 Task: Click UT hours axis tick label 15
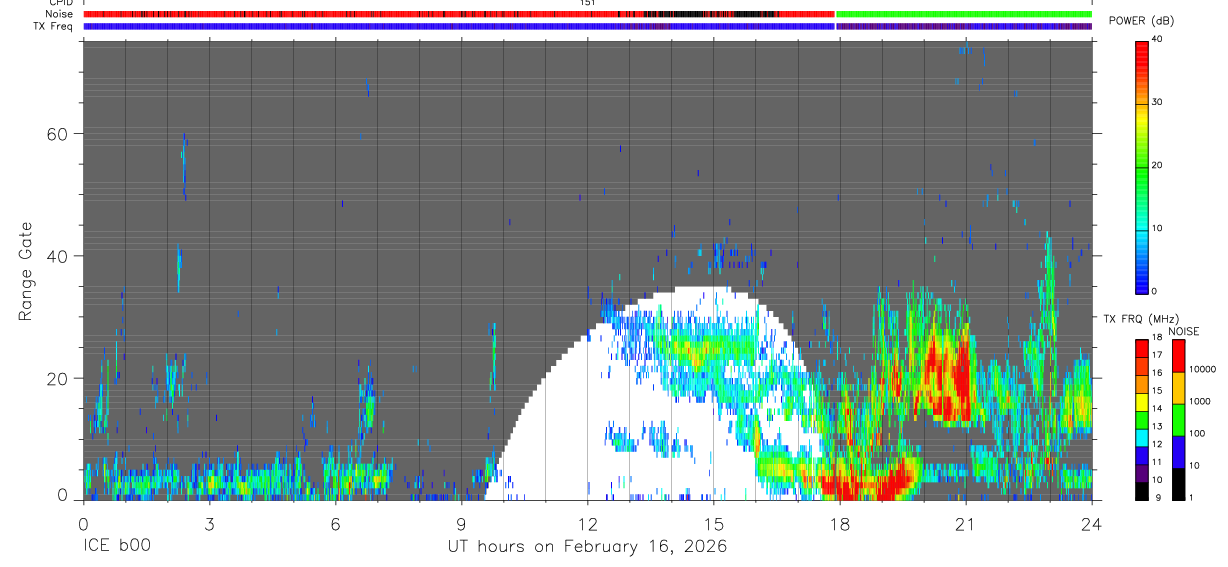[713, 524]
